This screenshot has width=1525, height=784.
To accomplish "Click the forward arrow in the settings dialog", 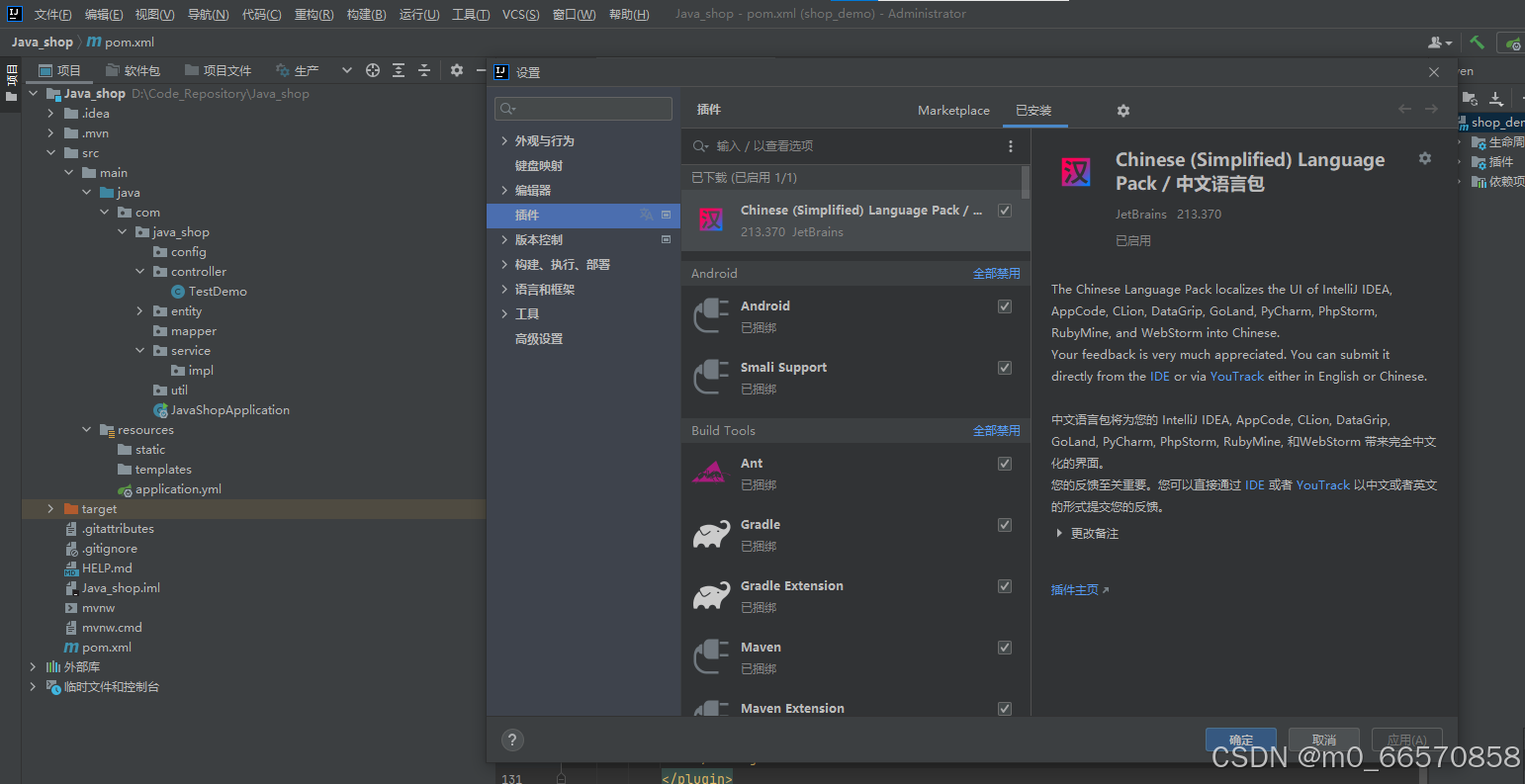I will coord(1431,109).
